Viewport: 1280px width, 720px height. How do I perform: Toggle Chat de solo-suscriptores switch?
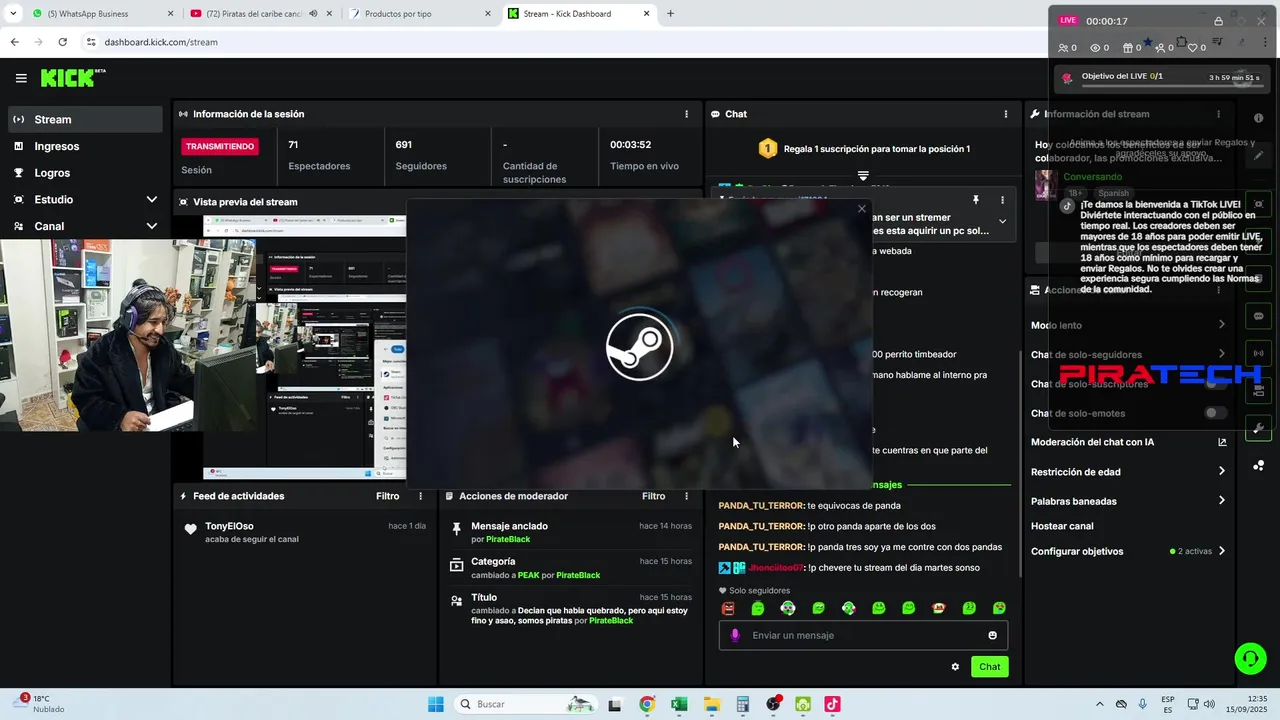[1216, 384]
